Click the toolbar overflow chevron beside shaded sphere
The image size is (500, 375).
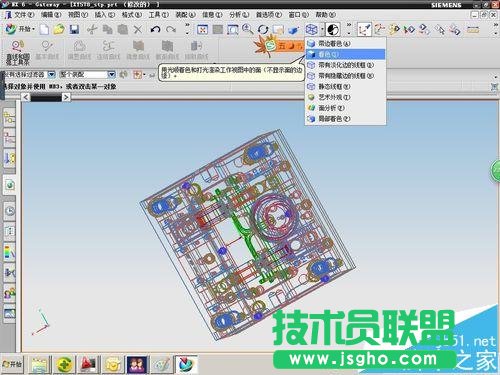tap(349, 29)
